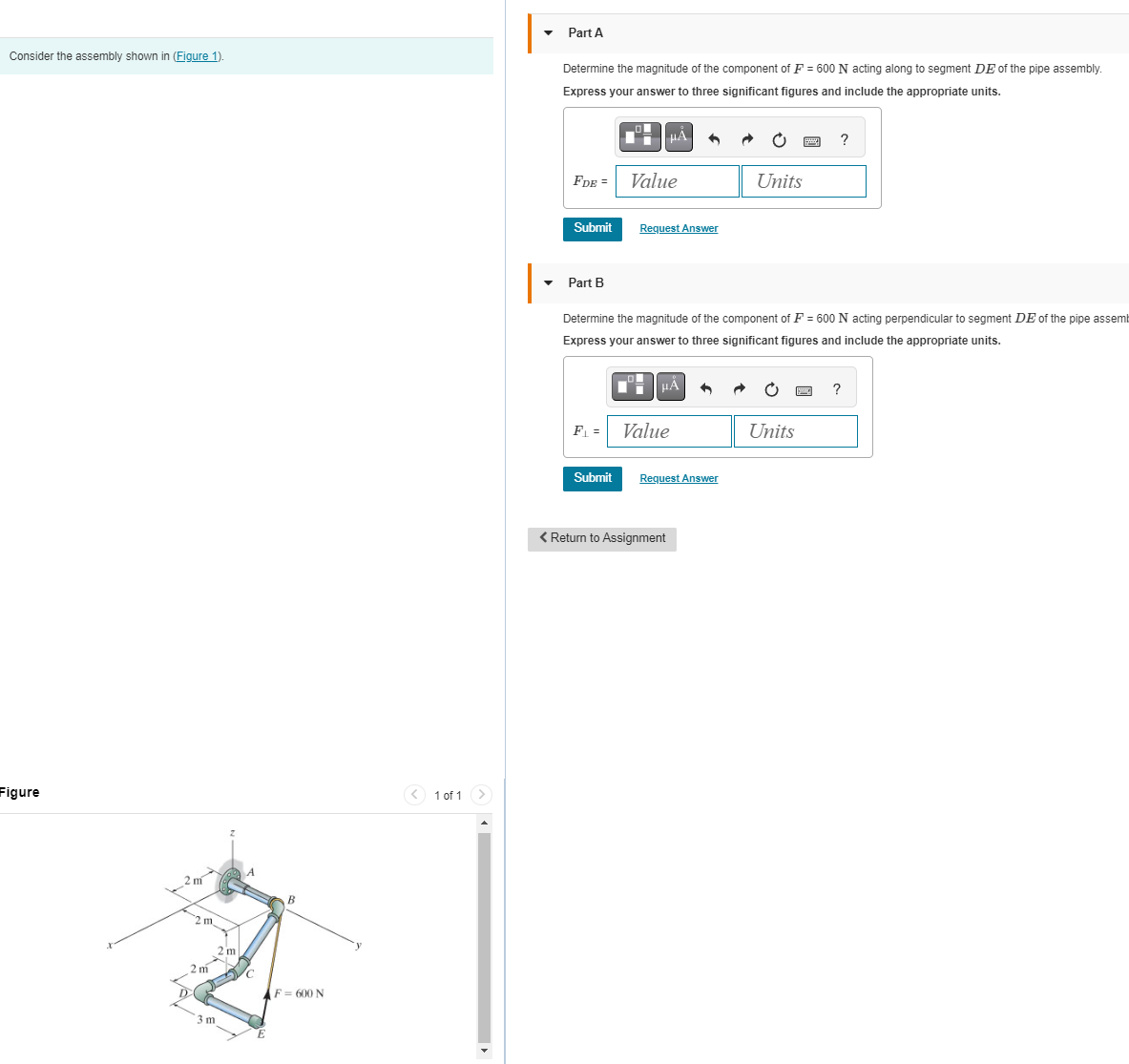Click the redo arrow in Part A toolbar
Viewport: 1129px width, 1064px height.
click(x=746, y=139)
